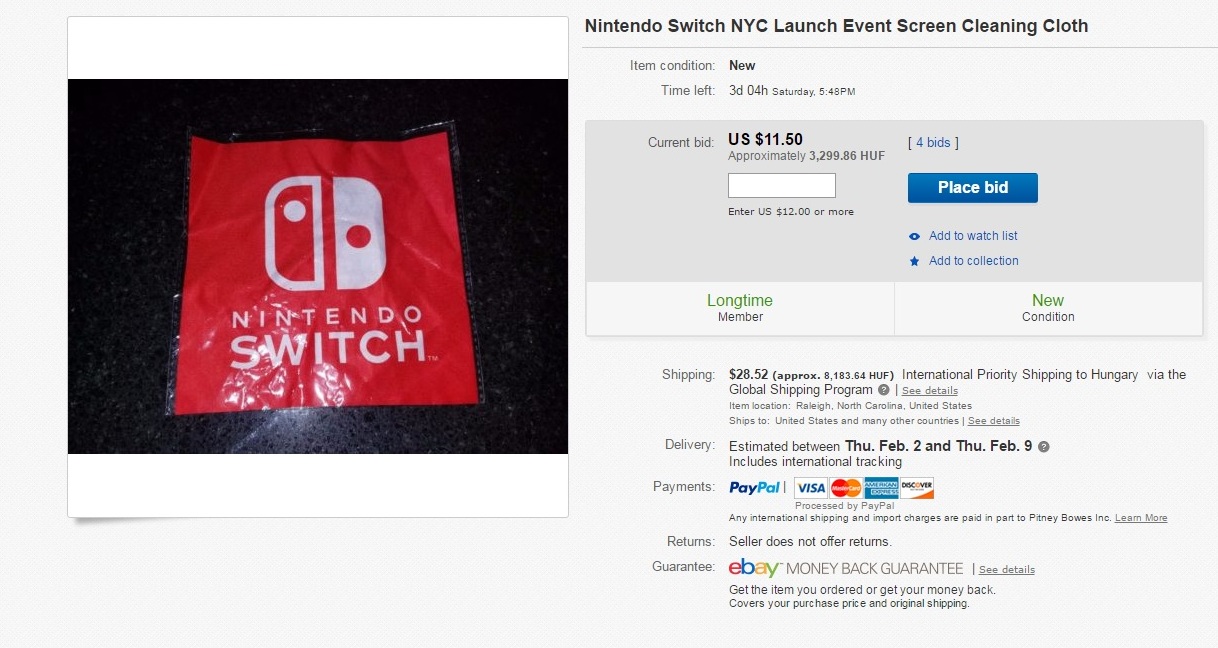The image size is (1218, 648).
Task: Click the Add to collection link
Action: coord(973,261)
